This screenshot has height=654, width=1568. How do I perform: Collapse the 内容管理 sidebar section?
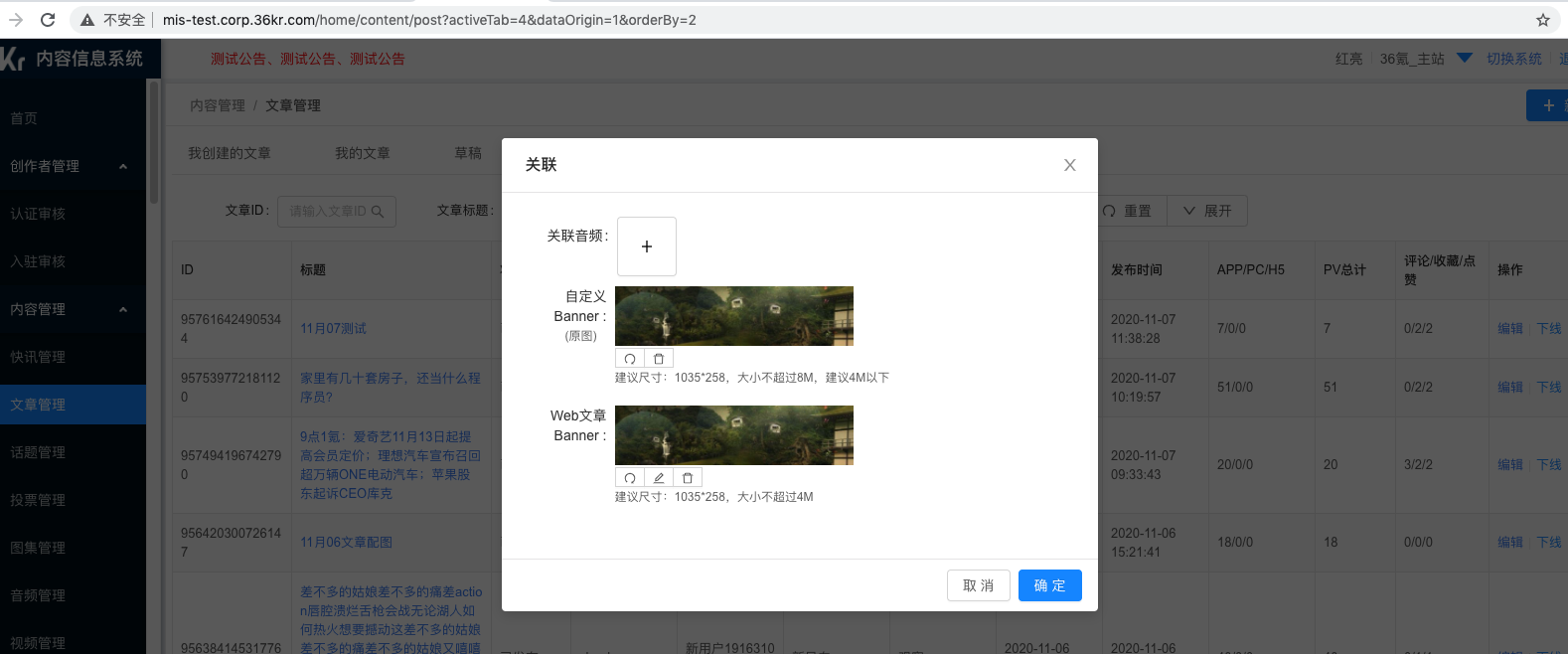pos(123,309)
